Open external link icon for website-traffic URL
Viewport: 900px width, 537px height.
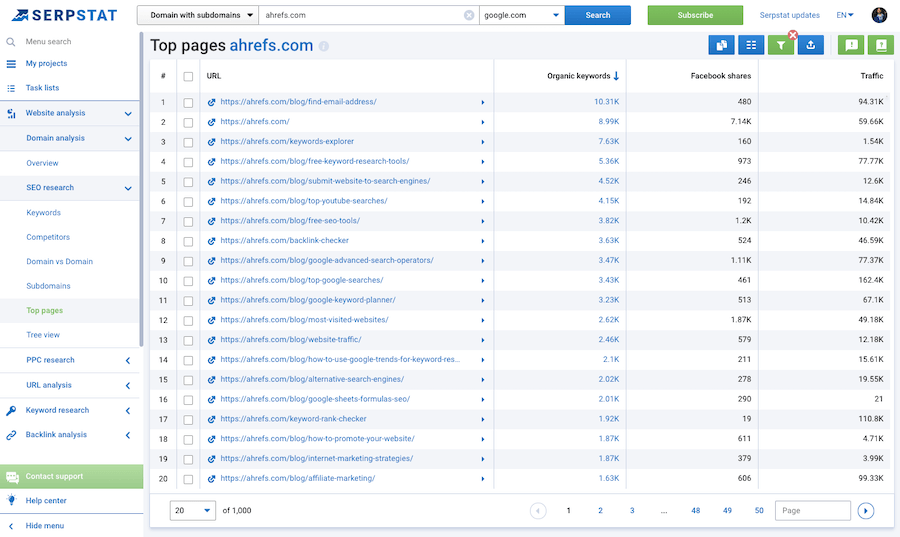click(x=211, y=340)
